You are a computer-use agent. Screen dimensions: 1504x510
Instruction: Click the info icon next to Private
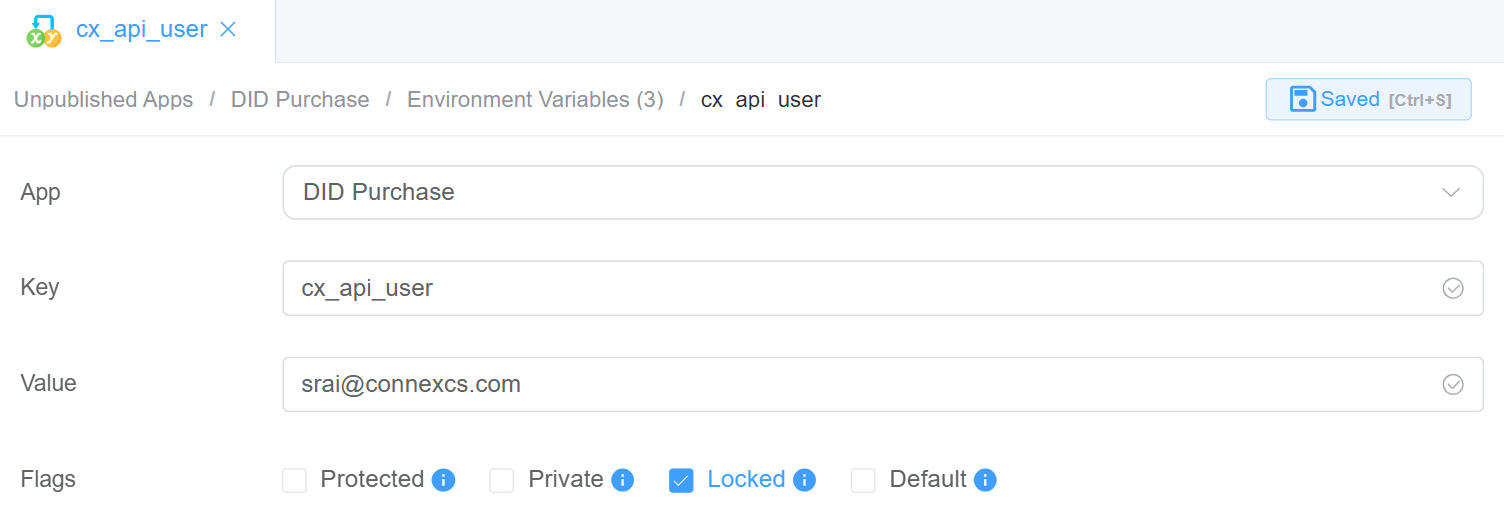tap(622, 480)
